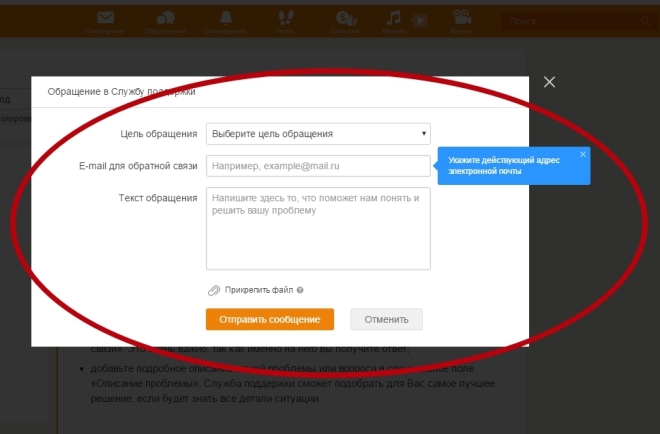Click the Отправить сообщение button
This screenshot has width=660, height=434.
(270, 320)
